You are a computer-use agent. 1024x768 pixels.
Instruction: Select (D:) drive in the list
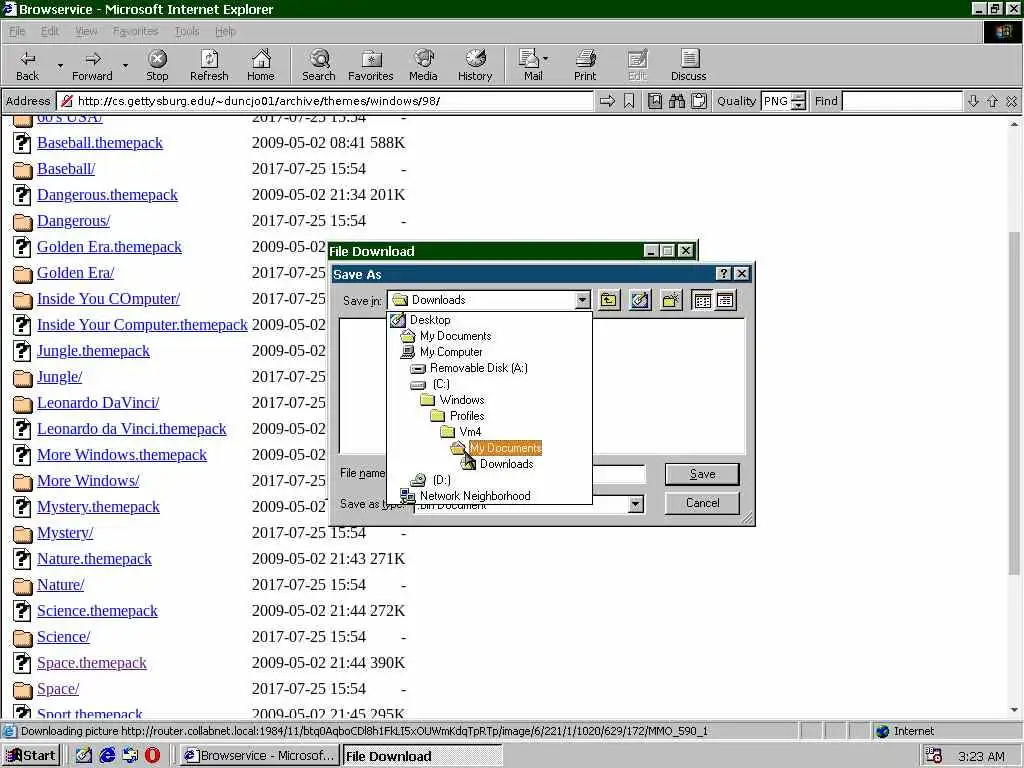coord(441,480)
